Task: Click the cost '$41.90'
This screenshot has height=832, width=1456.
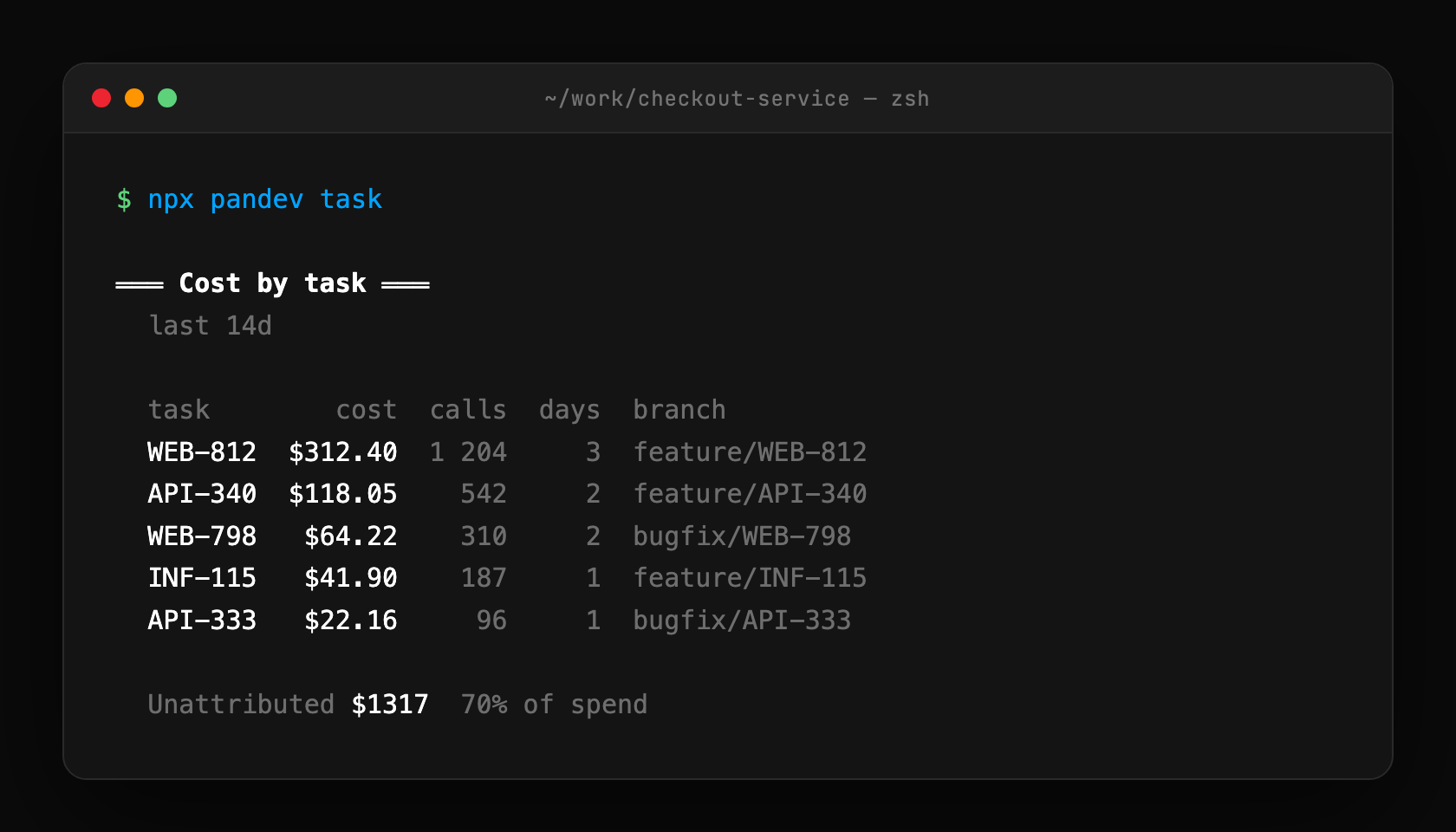Action: (x=351, y=578)
